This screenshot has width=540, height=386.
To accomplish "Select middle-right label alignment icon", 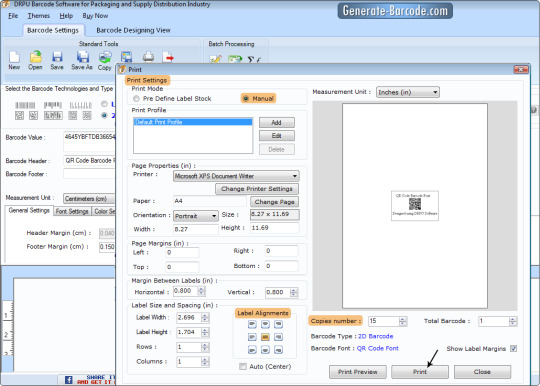I will (x=278, y=337).
